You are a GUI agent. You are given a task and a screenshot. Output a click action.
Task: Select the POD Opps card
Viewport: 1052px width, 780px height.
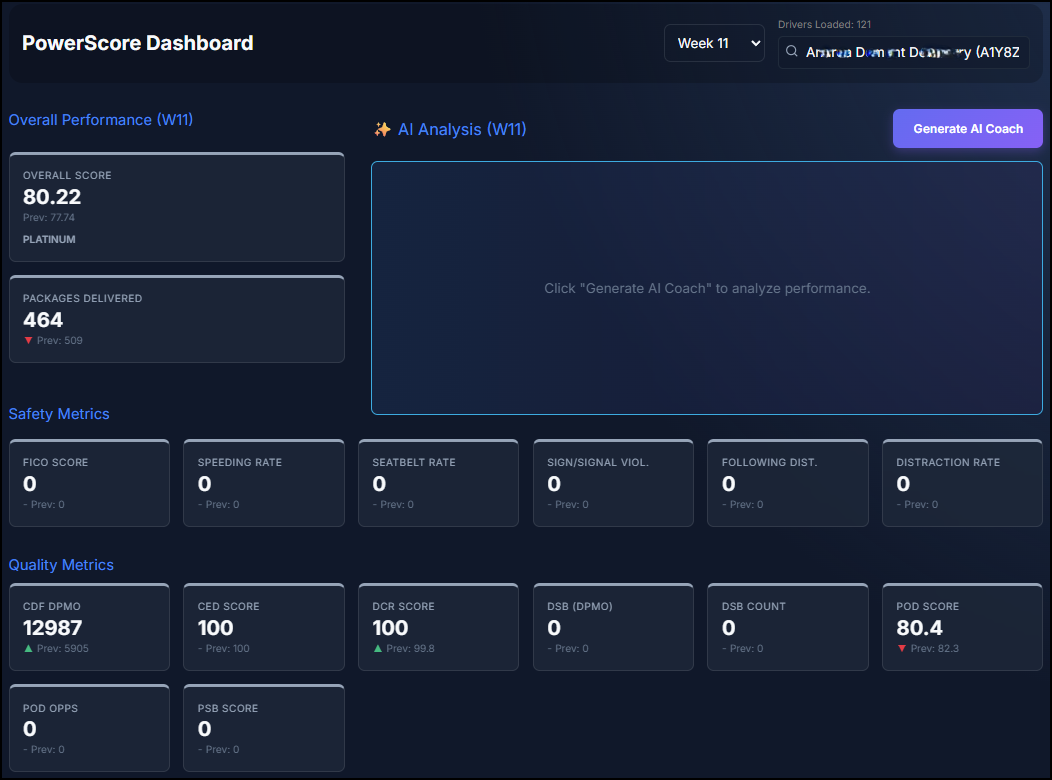(89, 728)
